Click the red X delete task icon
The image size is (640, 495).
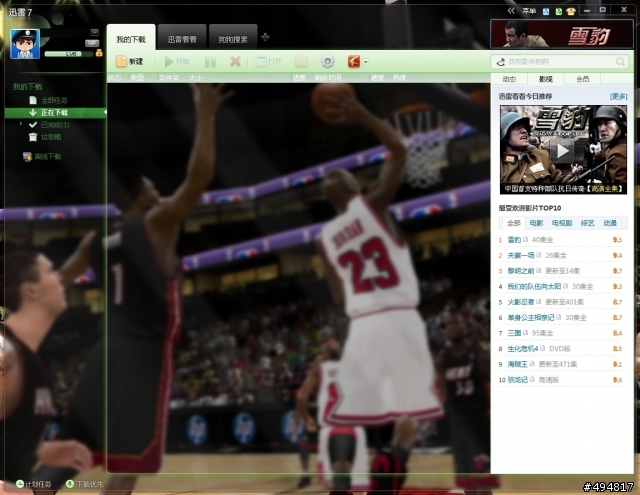(235, 62)
